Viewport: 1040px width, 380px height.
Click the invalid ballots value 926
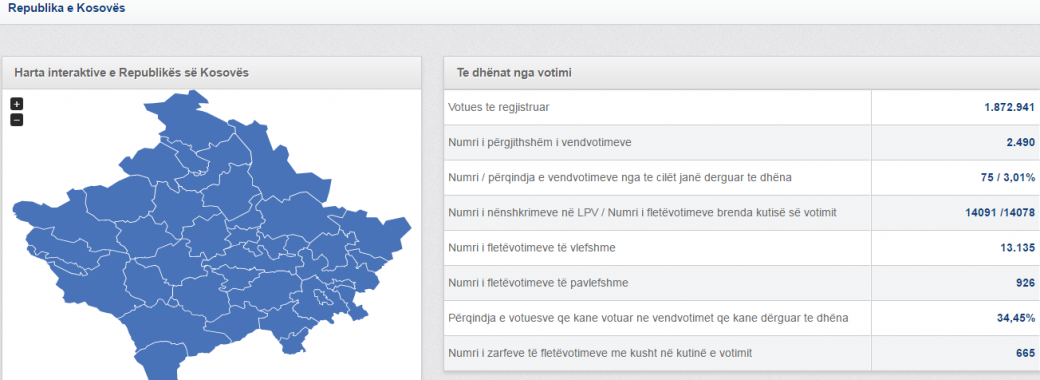pyautogui.click(x=1025, y=283)
